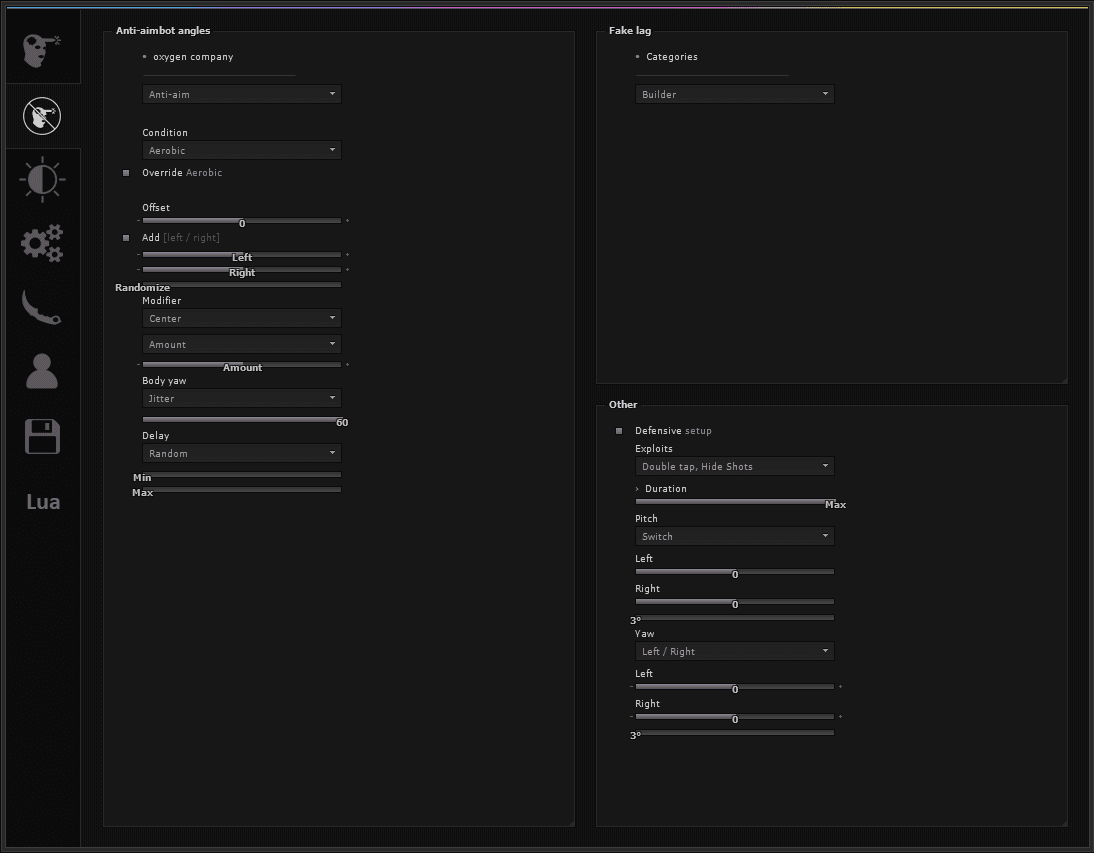Click the Yaw Left slider in Other
Image resolution: width=1094 pixels, height=853 pixels.
coord(735,686)
